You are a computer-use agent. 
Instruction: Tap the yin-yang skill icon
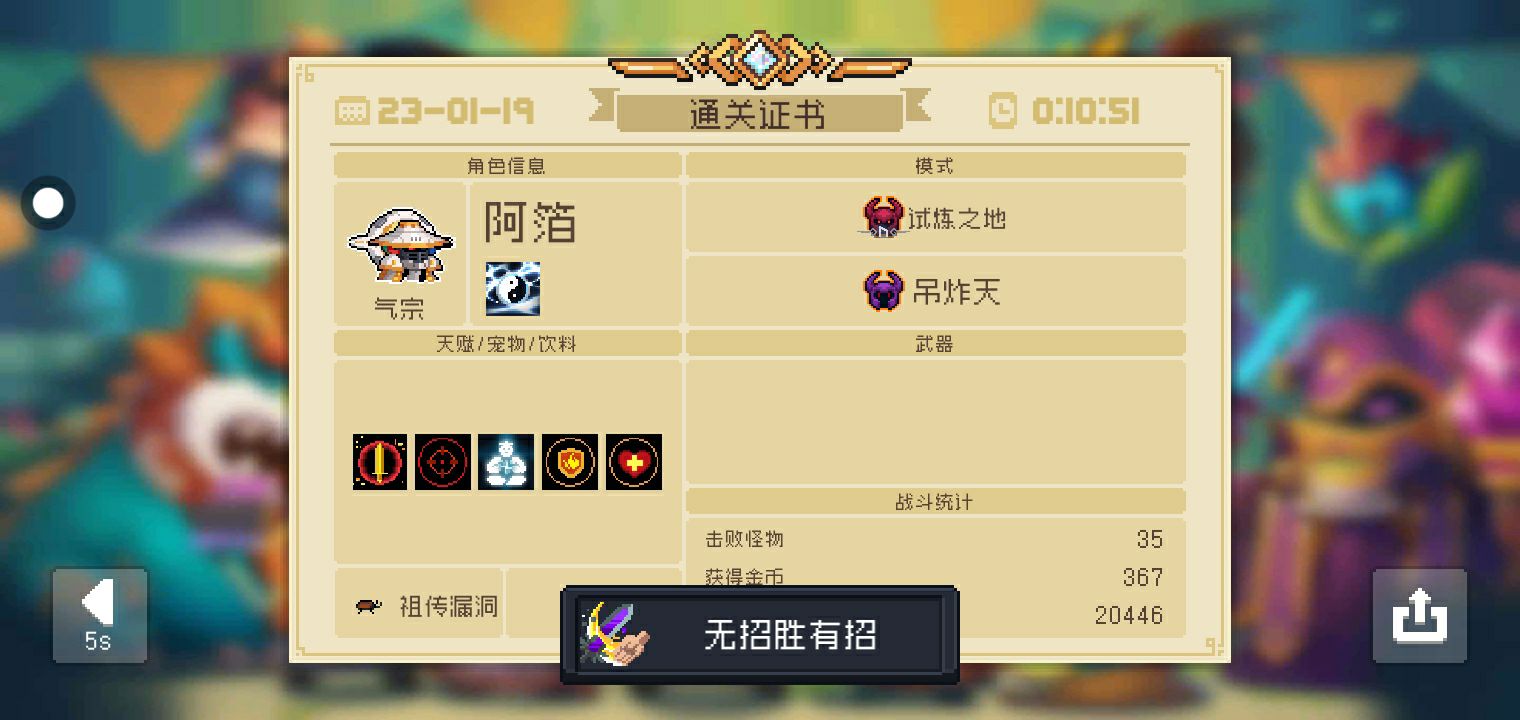tap(513, 289)
